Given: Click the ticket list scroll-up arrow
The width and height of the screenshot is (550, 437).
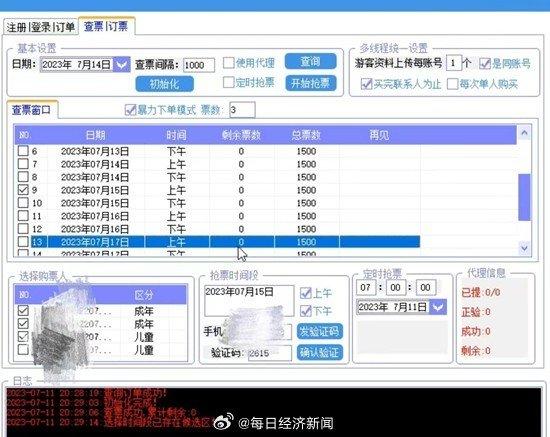Looking at the screenshot, I should point(524,133).
